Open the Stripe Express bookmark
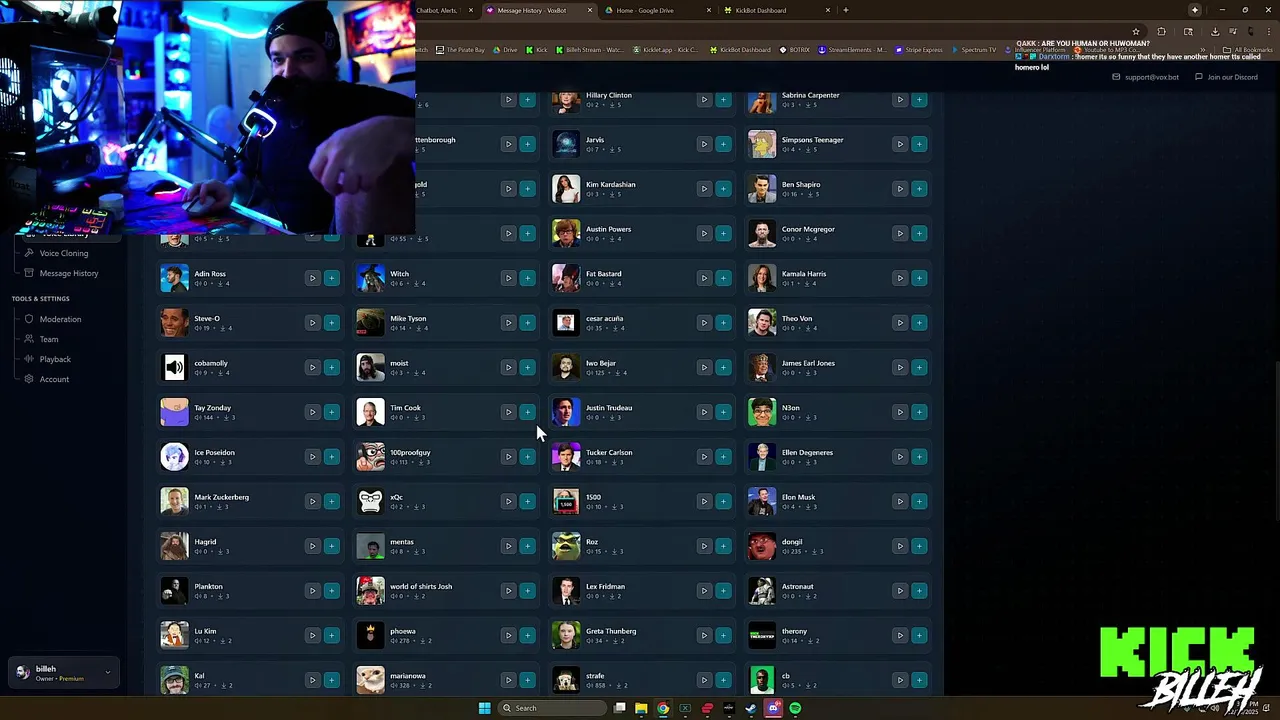The height and width of the screenshot is (720, 1280). point(919,50)
